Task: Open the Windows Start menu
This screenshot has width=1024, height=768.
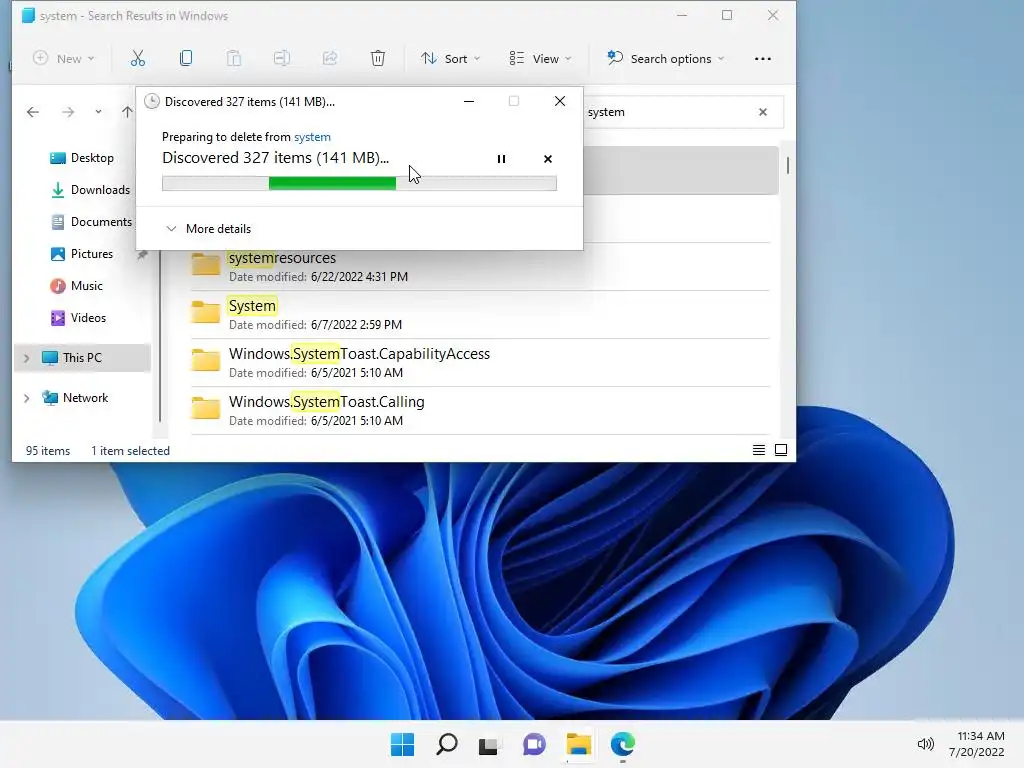Action: click(402, 744)
